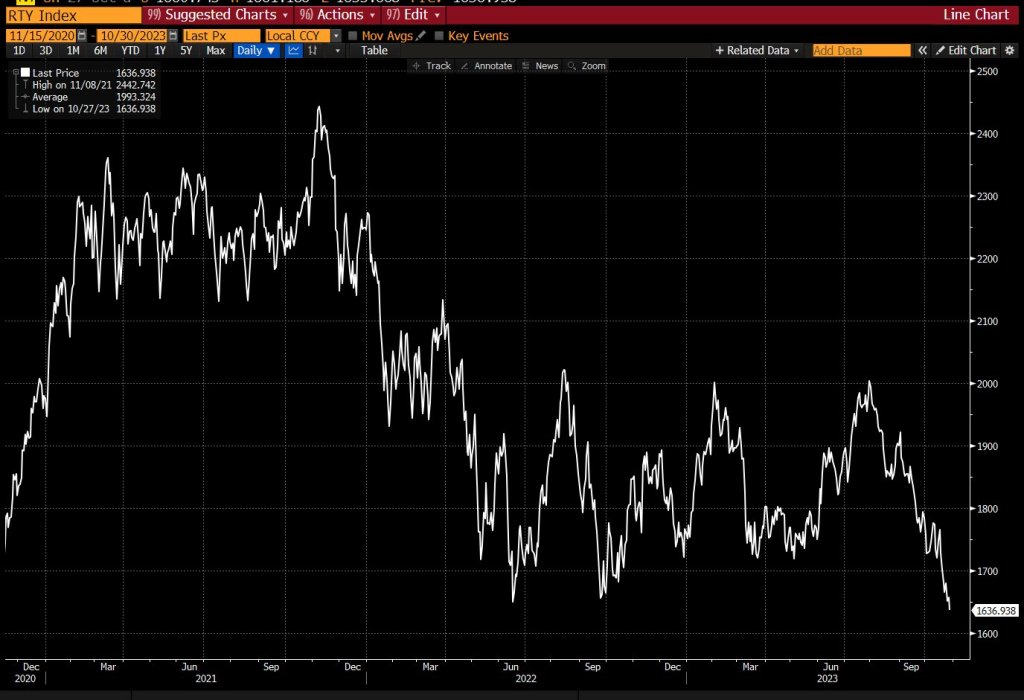
Task: Open end date calendar picker
Action: coord(173,36)
